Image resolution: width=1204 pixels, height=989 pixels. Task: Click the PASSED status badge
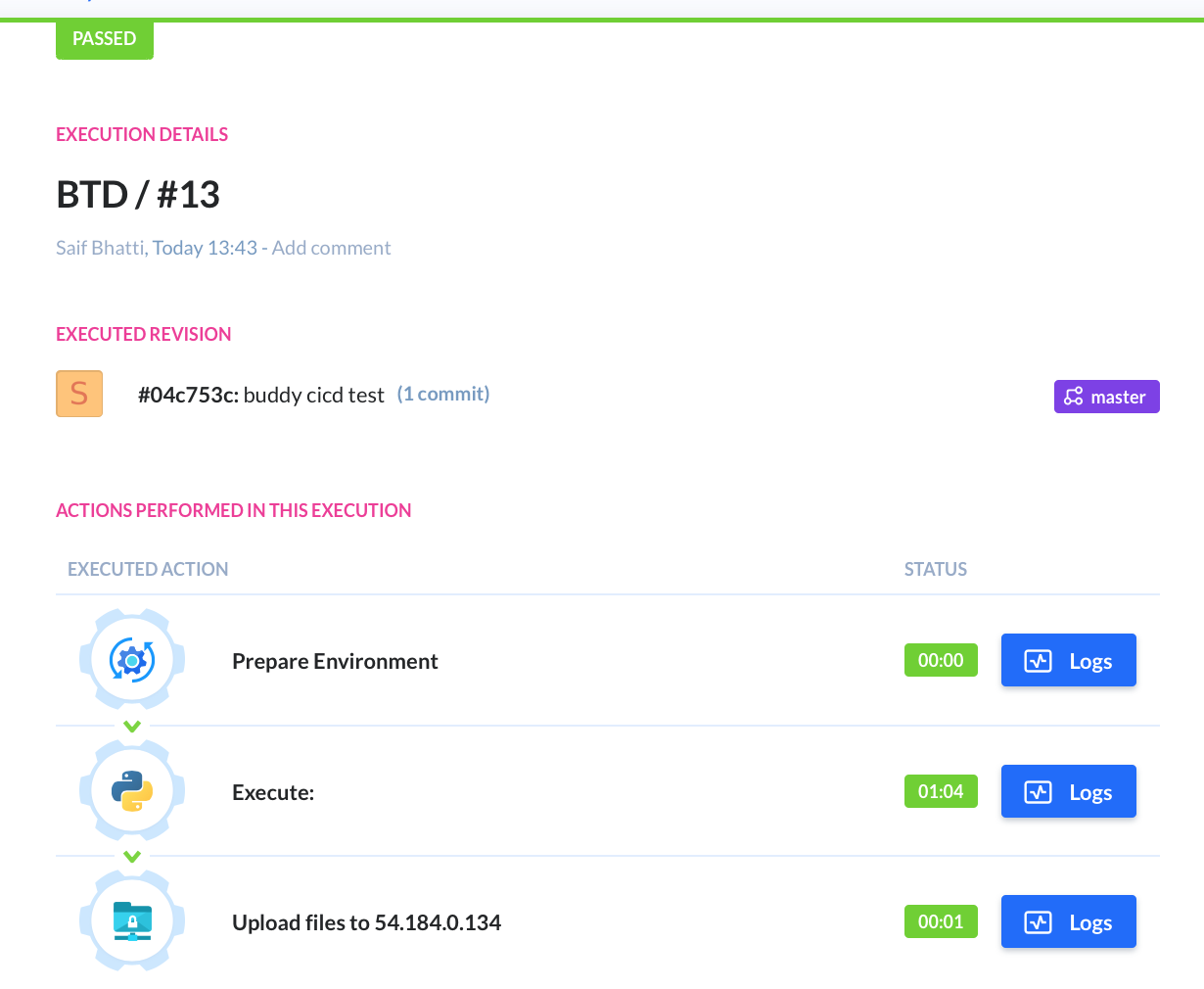105,39
